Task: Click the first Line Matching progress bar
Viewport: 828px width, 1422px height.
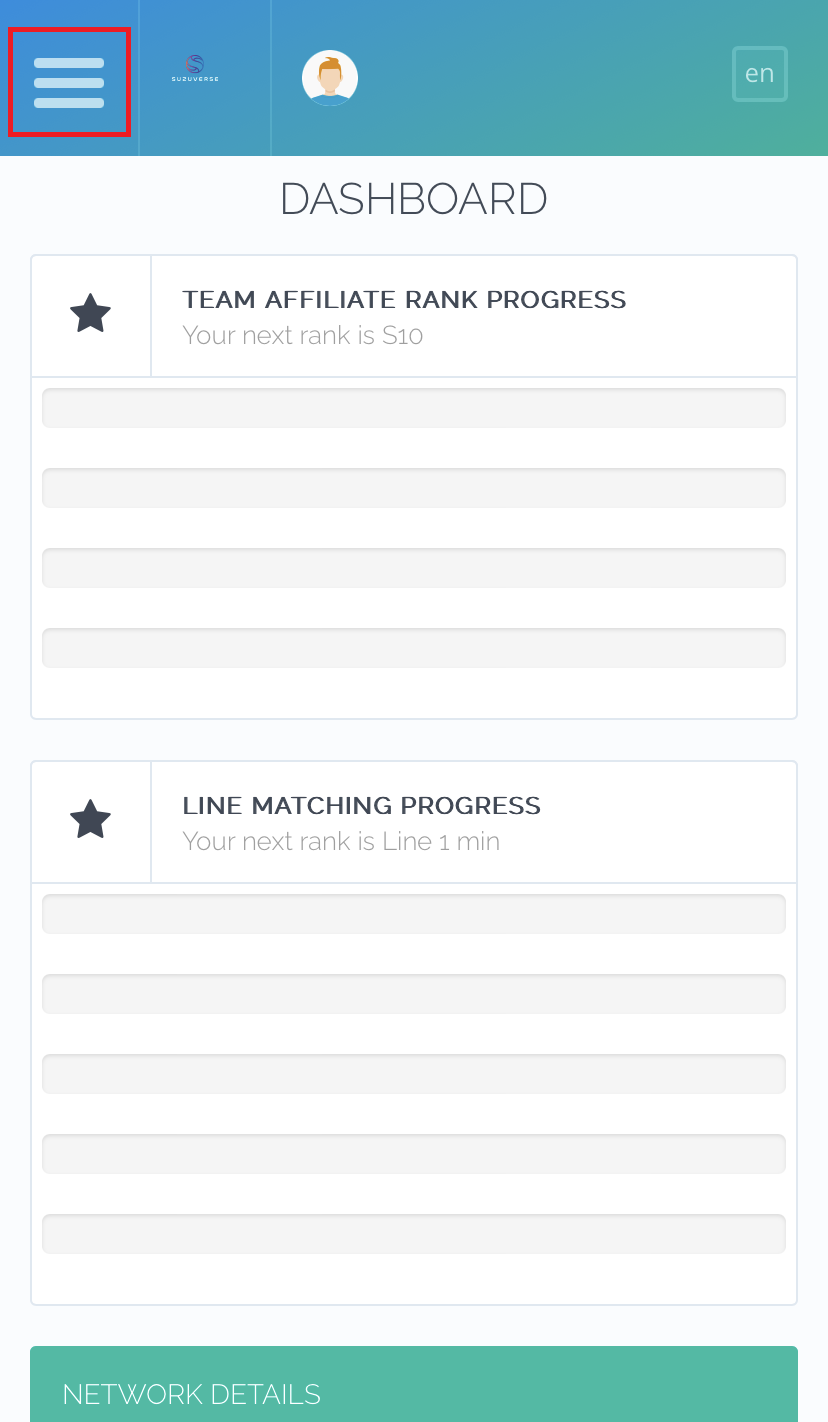Action: click(x=414, y=914)
